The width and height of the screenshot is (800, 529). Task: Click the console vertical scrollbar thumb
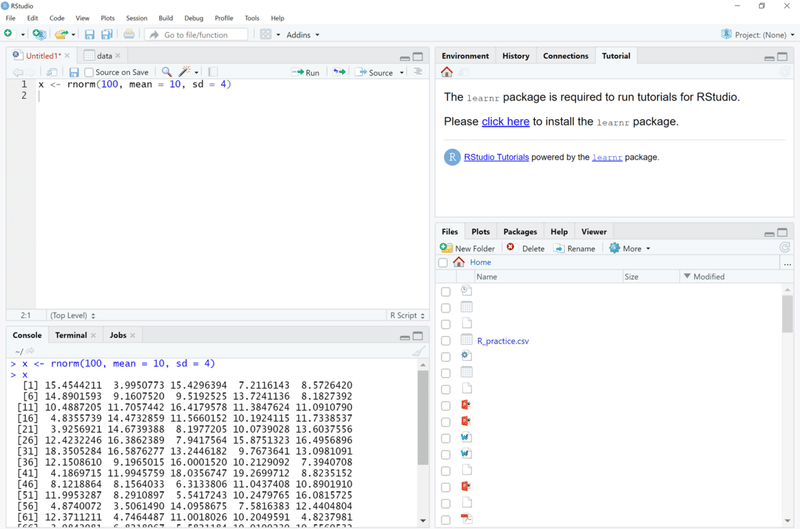[x=422, y=417]
